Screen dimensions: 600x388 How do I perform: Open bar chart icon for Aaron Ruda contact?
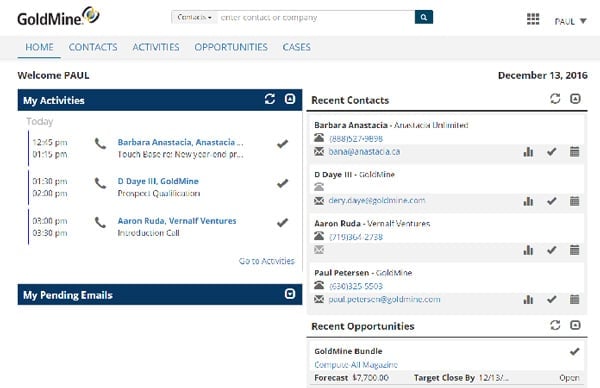pyautogui.click(x=528, y=250)
